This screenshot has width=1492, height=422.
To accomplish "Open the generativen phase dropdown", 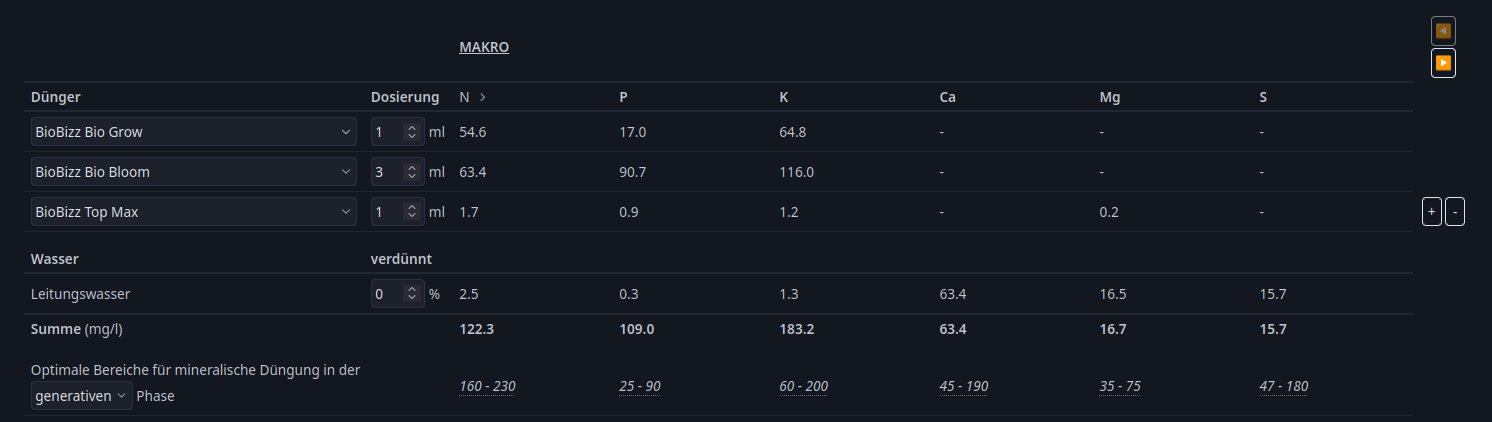I will (x=81, y=396).
